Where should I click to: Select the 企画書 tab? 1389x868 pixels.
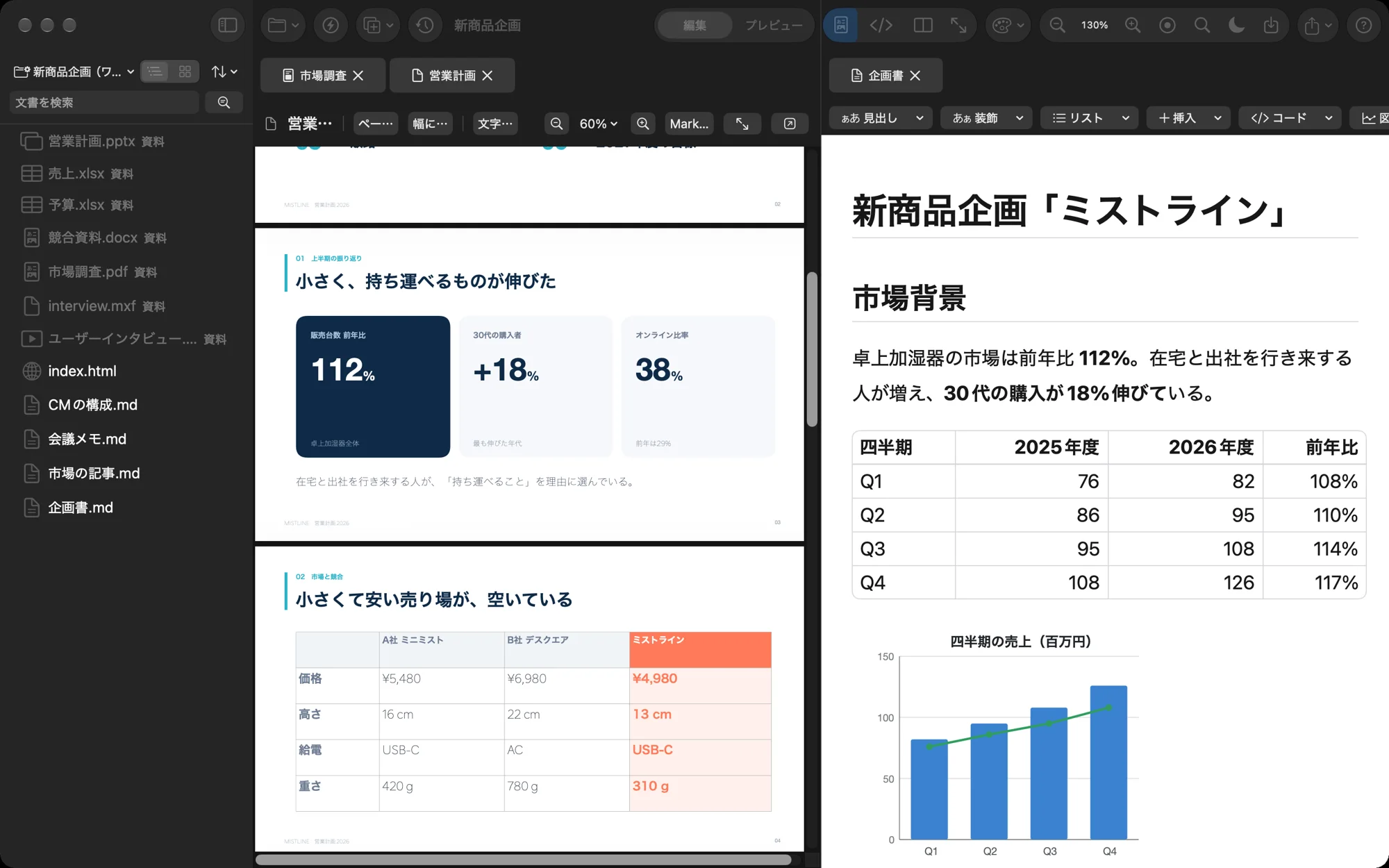[x=885, y=75]
